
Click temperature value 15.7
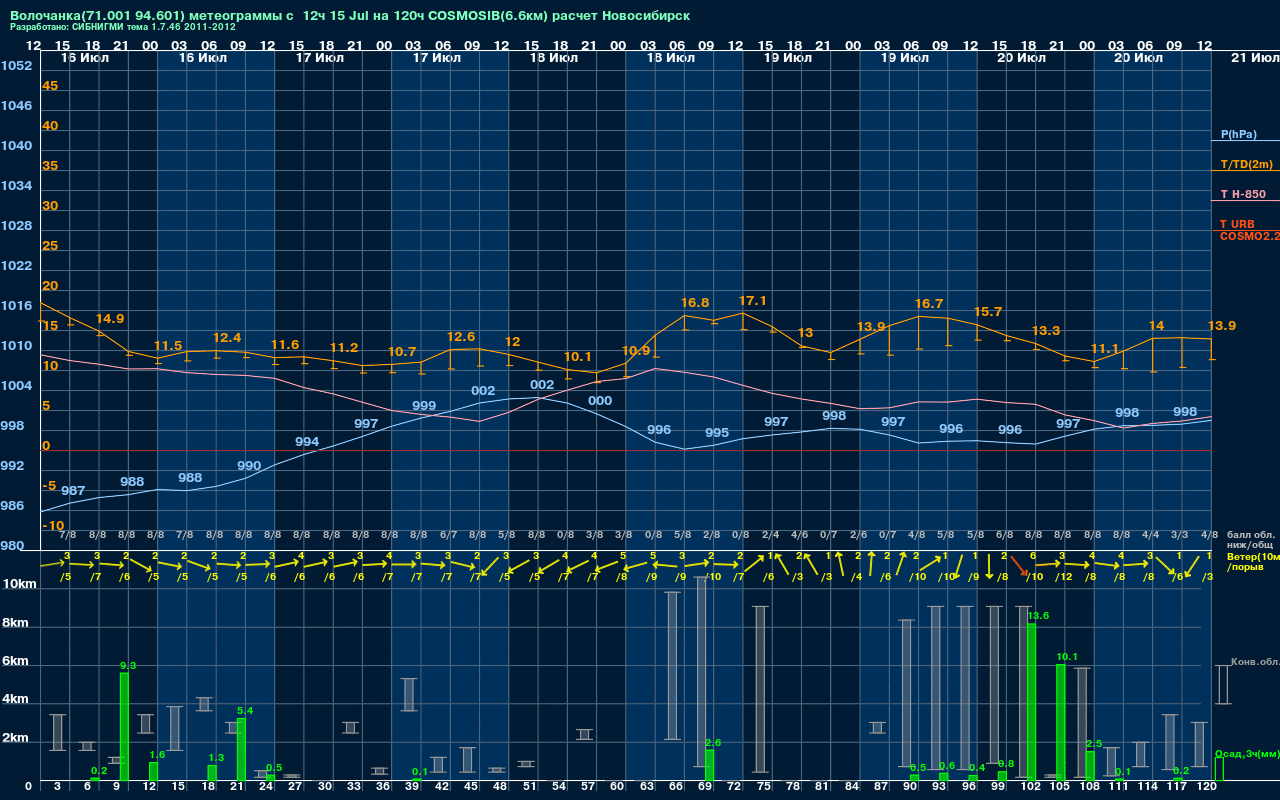click(x=988, y=312)
